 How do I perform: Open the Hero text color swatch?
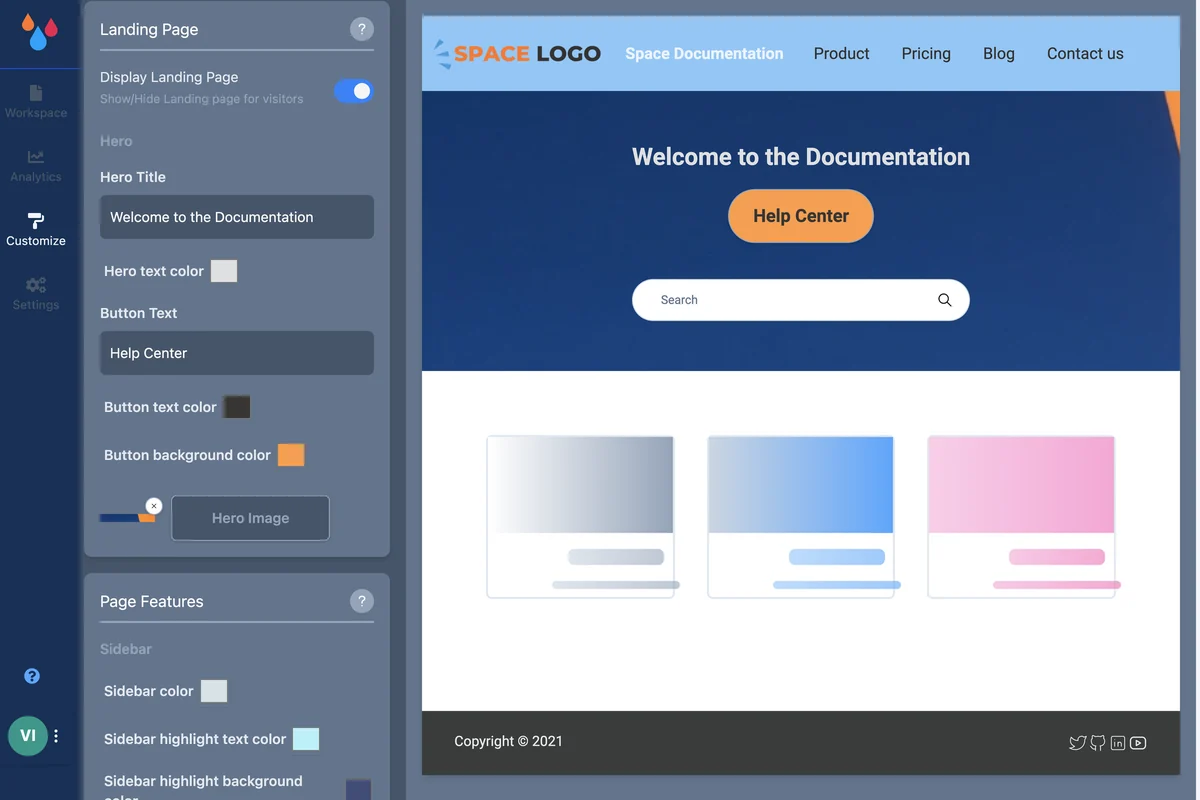click(224, 271)
